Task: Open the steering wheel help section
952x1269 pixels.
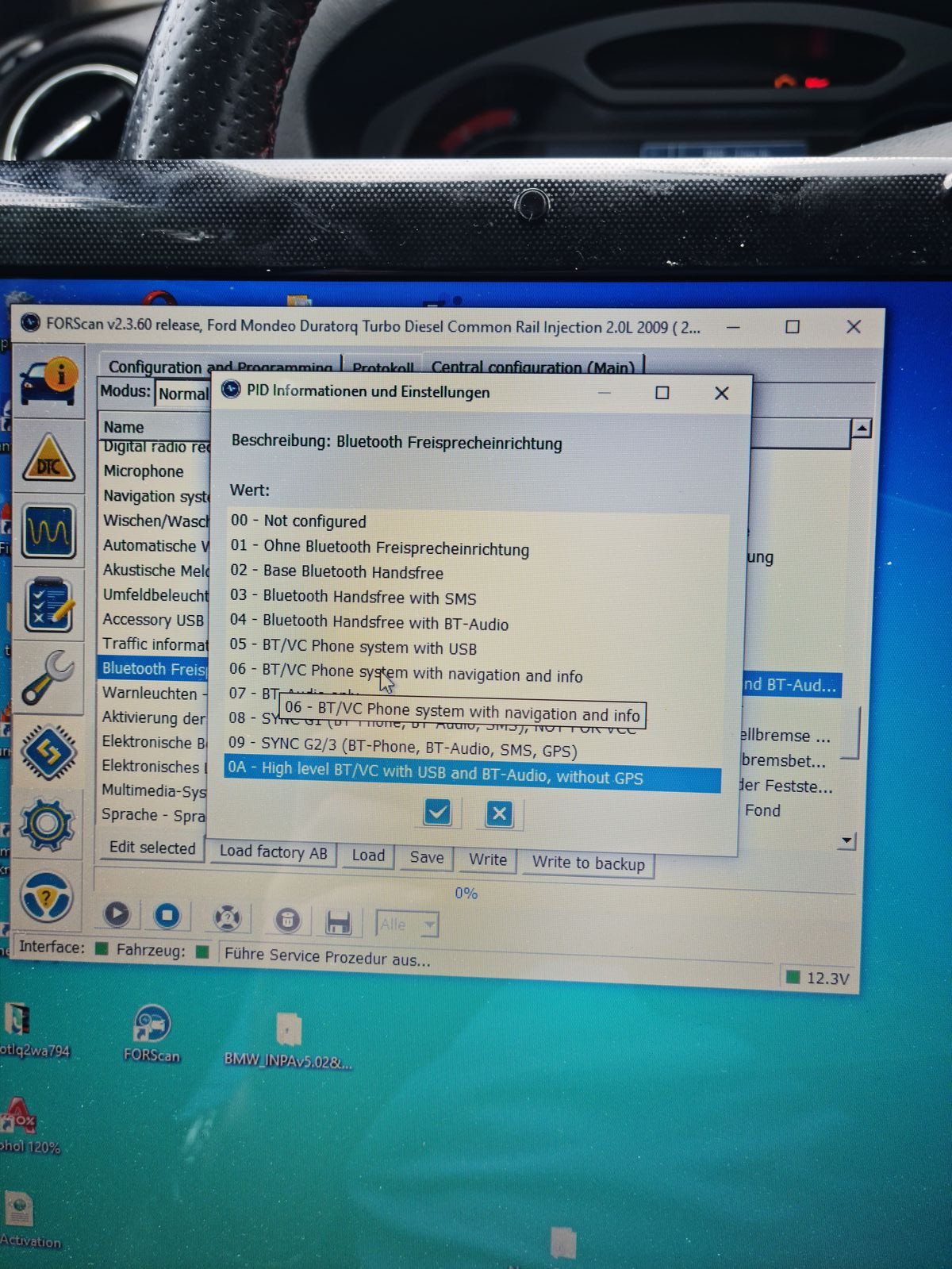Action: tap(47, 897)
